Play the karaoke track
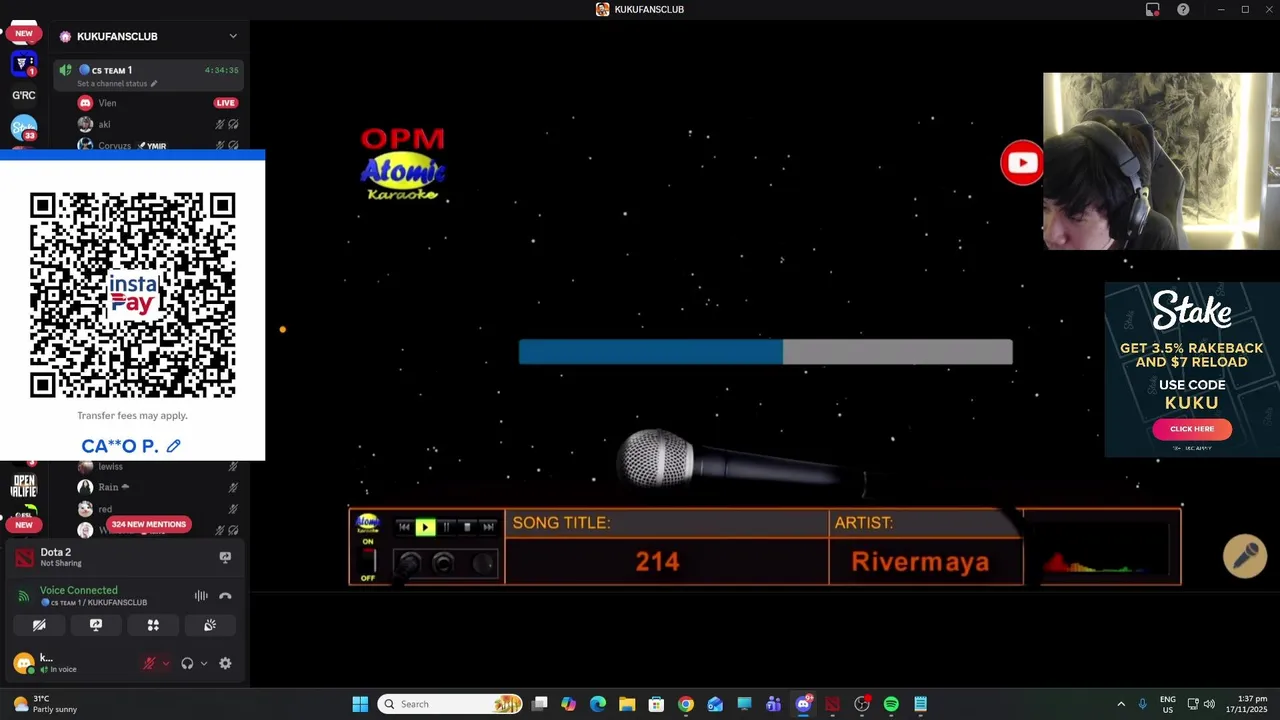 pyautogui.click(x=425, y=527)
